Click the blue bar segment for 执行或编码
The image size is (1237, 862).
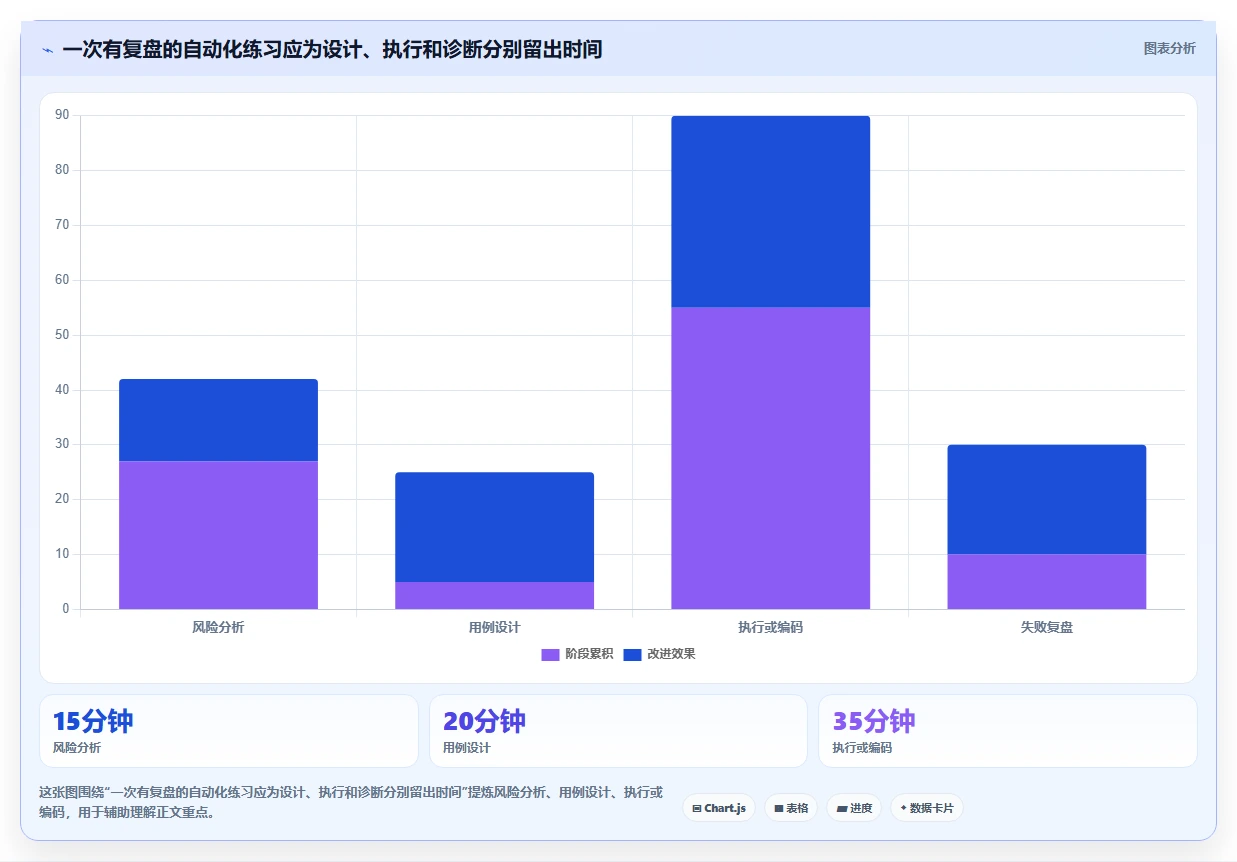pos(770,211)
